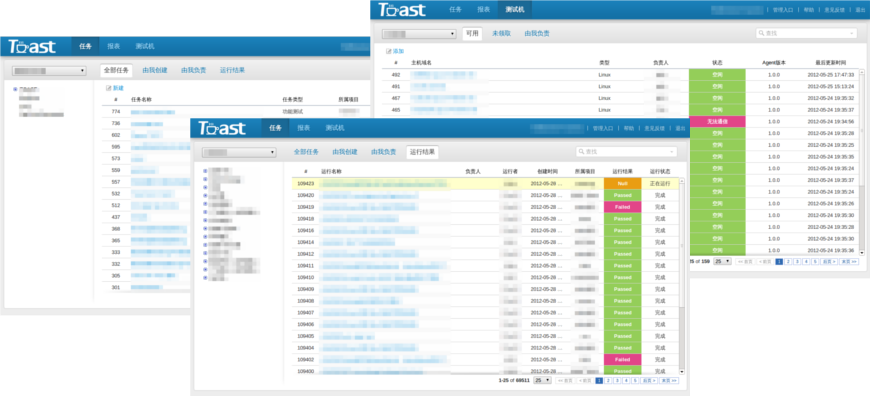Viewport: 870px width, 396px height.
Task: Open project dropdown in the 运行结果 window
Action: pyautogui.click(x=239, y=152)
